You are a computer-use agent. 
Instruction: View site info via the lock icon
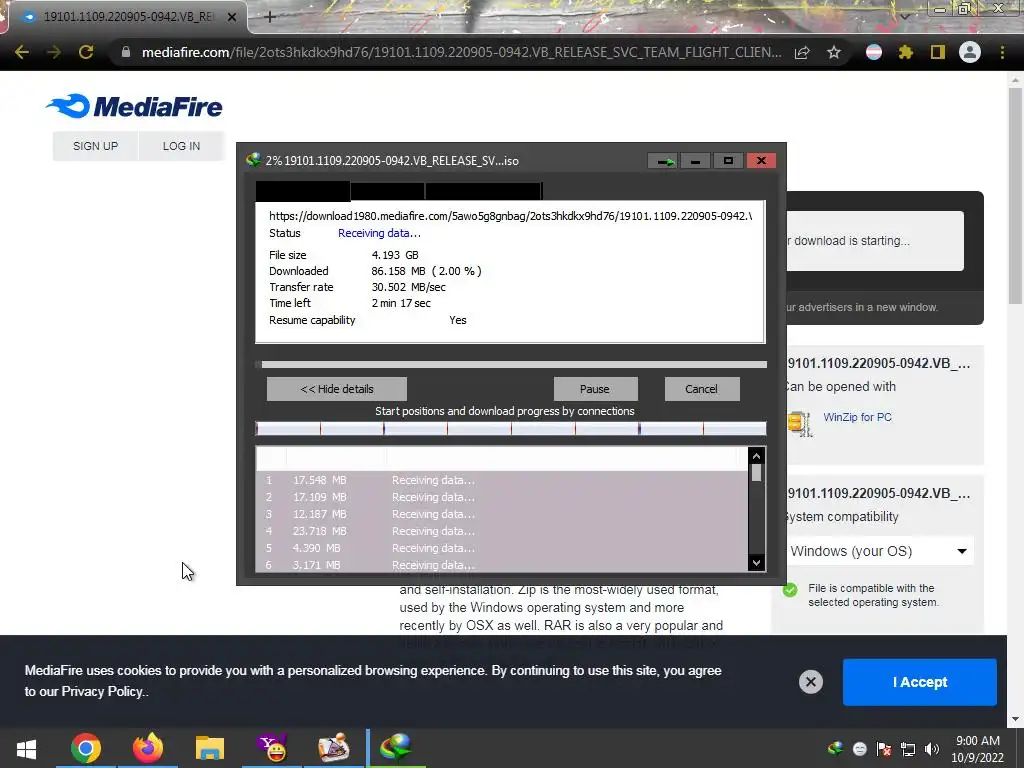coord(126,52)
